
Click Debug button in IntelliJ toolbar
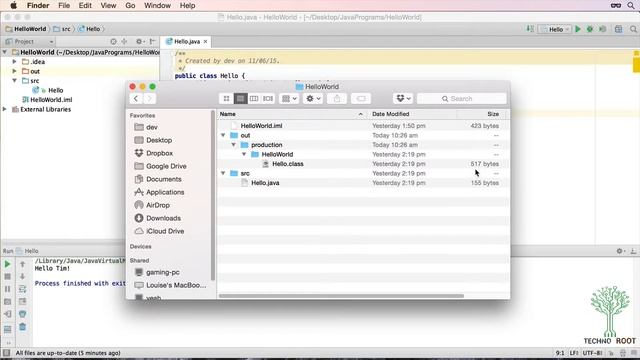pyautogui.click(x=590, y=29)
